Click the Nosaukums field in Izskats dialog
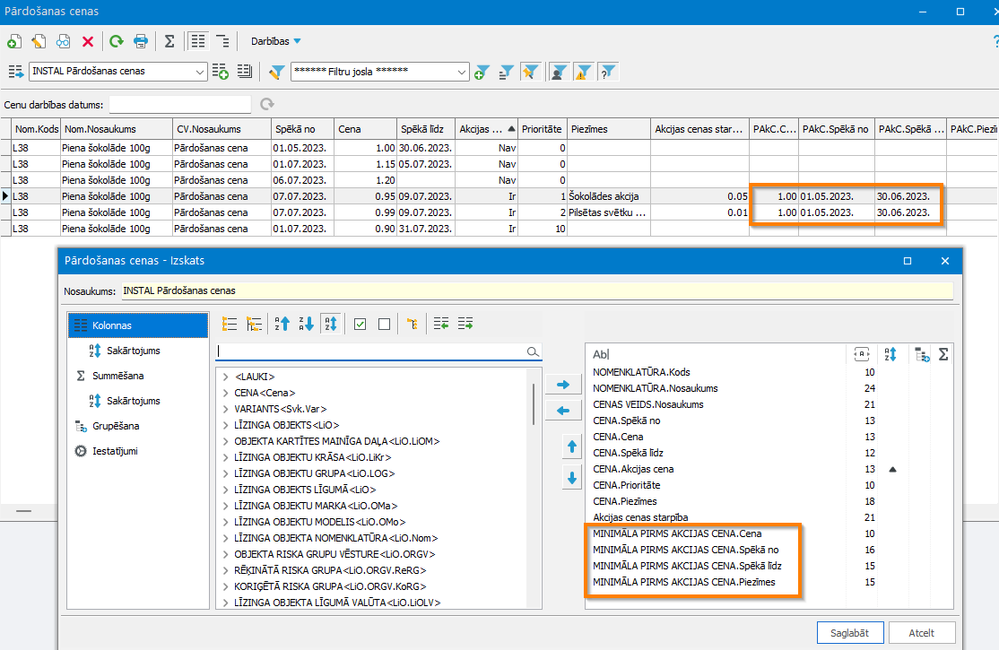999x650 pixels. [537, 291]
